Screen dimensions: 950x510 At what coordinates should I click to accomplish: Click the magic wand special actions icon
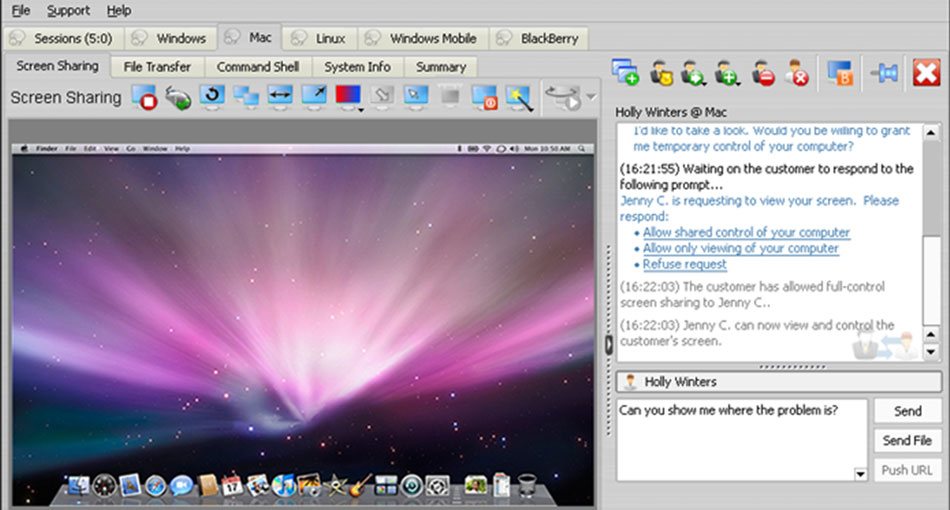click(519, 98)
